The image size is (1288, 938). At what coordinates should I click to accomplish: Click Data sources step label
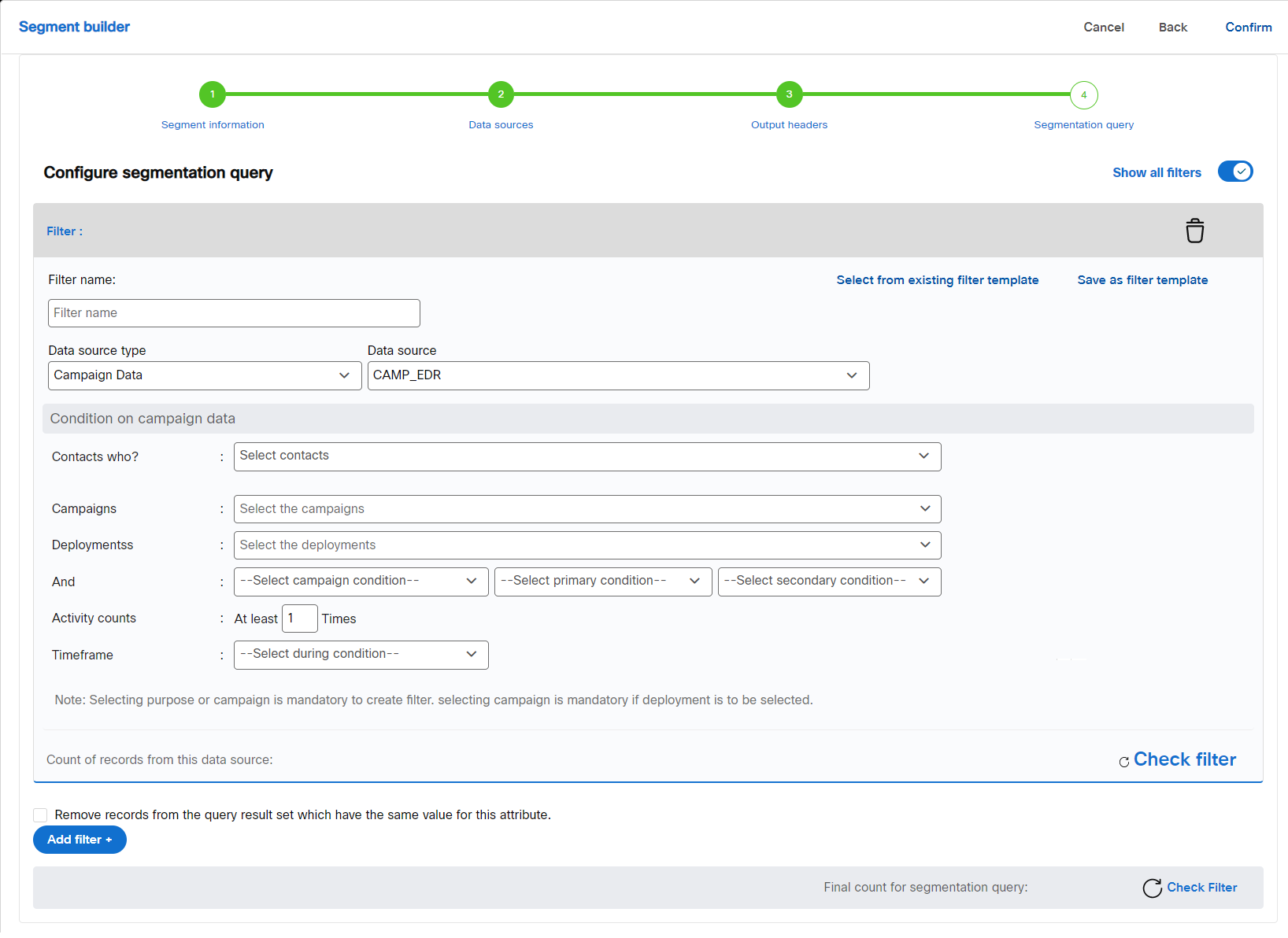coord(501,124)
